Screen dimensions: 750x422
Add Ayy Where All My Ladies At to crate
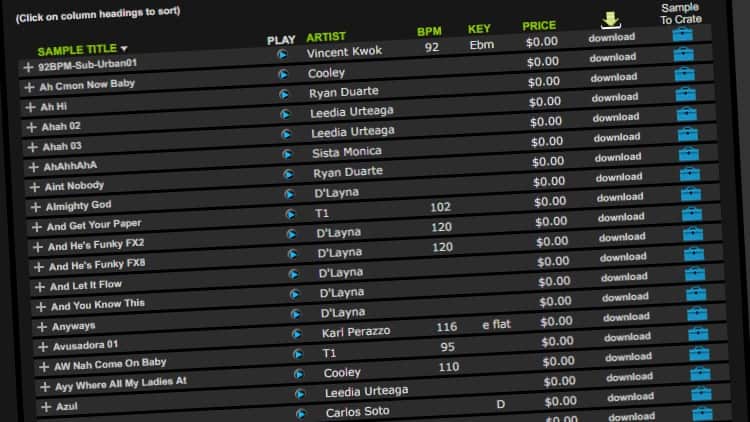click(x=700, y=354)
